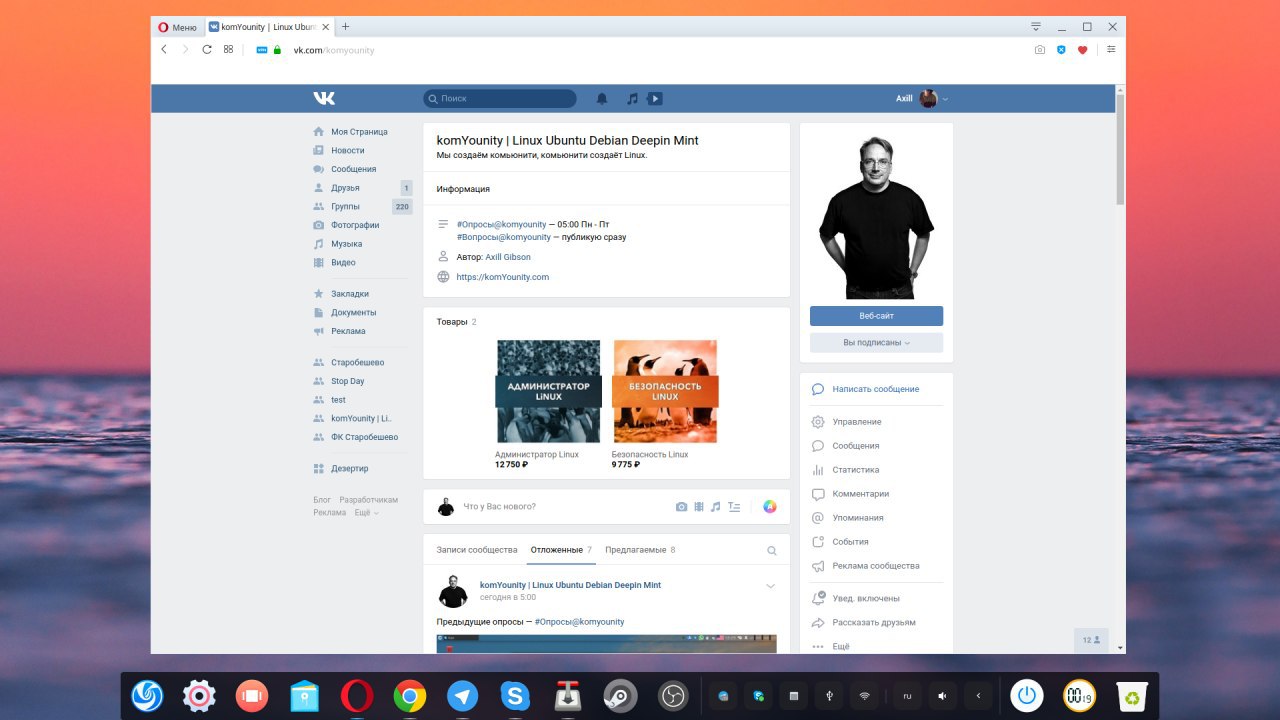
Task: Switch keyboard layout 'ru' in tray
Action: [x=907, y=696]
